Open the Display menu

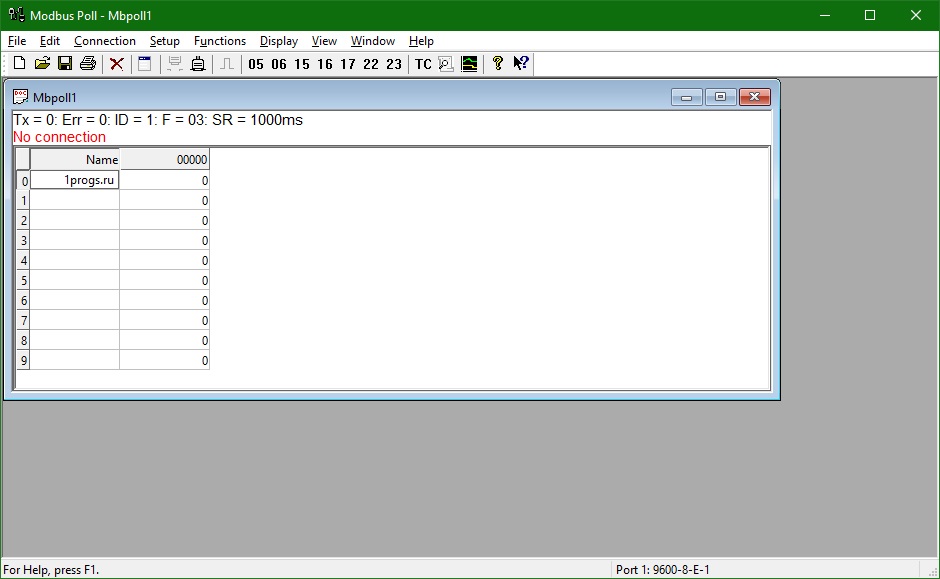(277, 41)
